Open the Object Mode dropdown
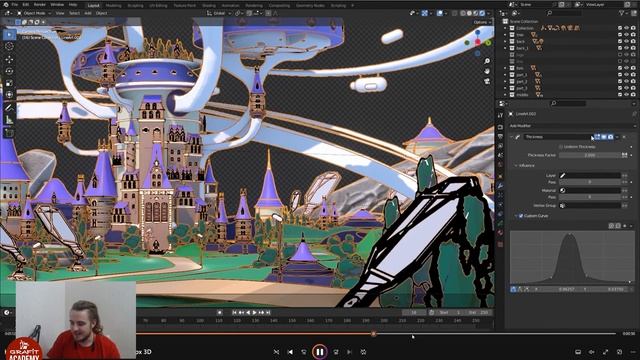This screenshot has height=360, width=640. (x=34, y=13)
